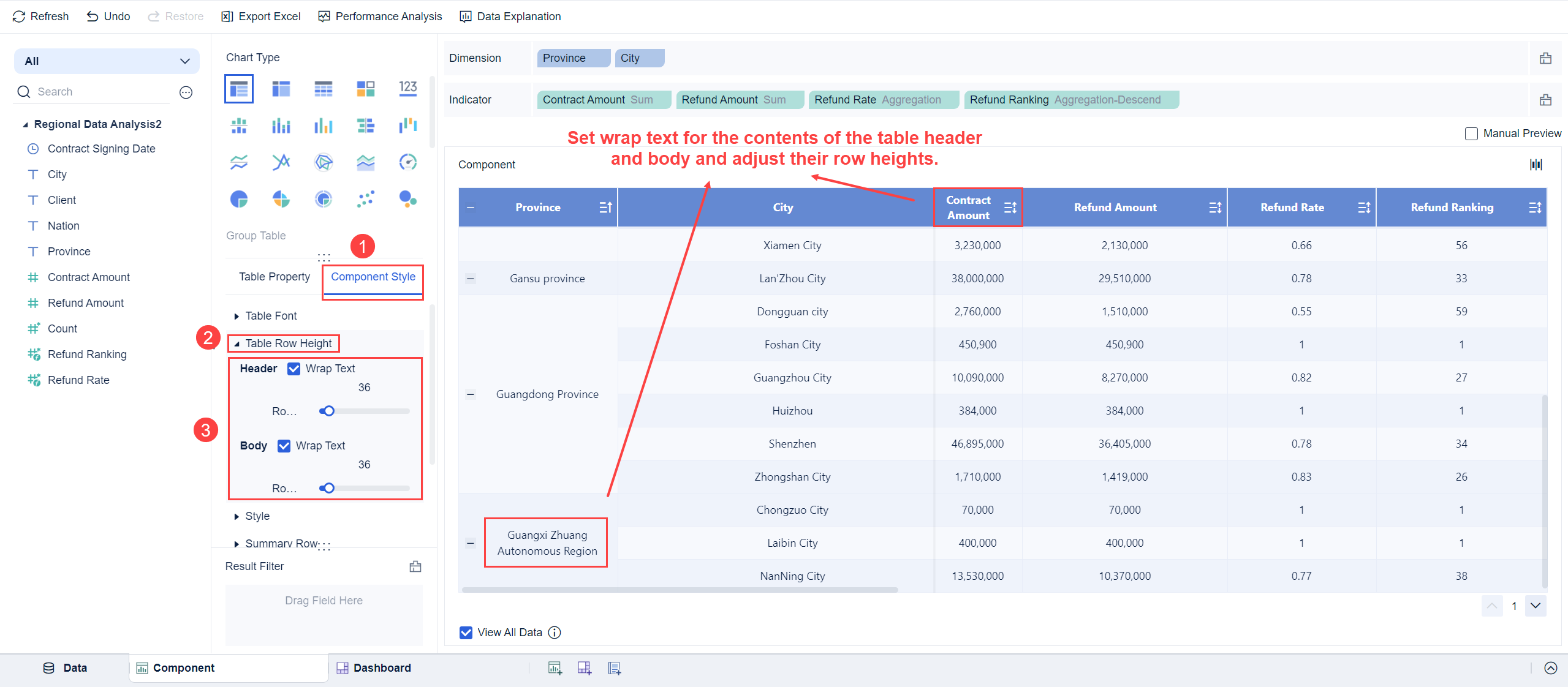This screenshot has height=687, width=1568.
Task: Select the pie chart type icon
Action: click(238, 199)
